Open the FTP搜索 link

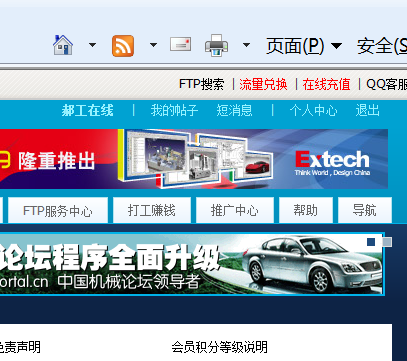click(x=201, y=84)
